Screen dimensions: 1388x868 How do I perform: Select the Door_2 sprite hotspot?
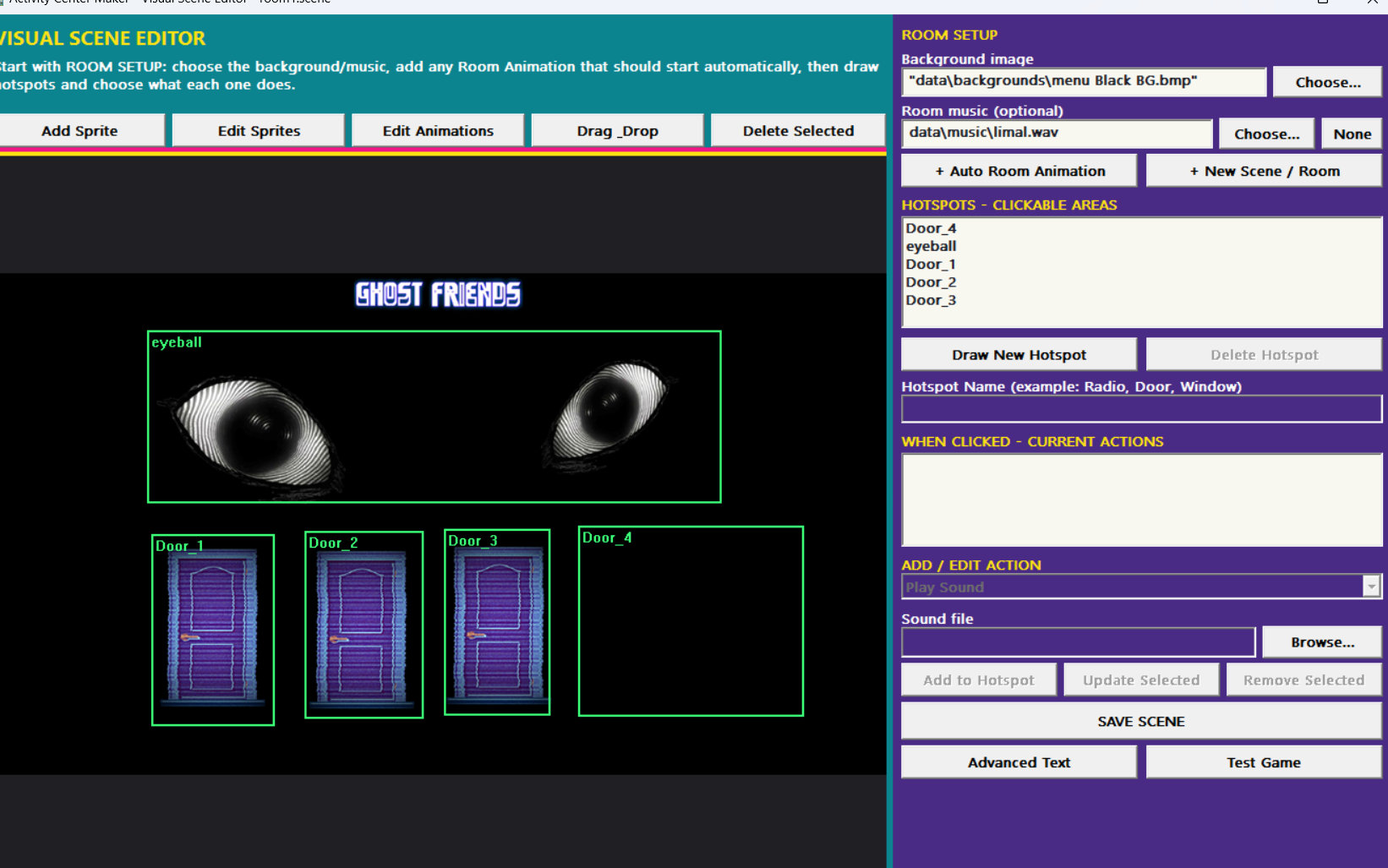click(363, 625)
